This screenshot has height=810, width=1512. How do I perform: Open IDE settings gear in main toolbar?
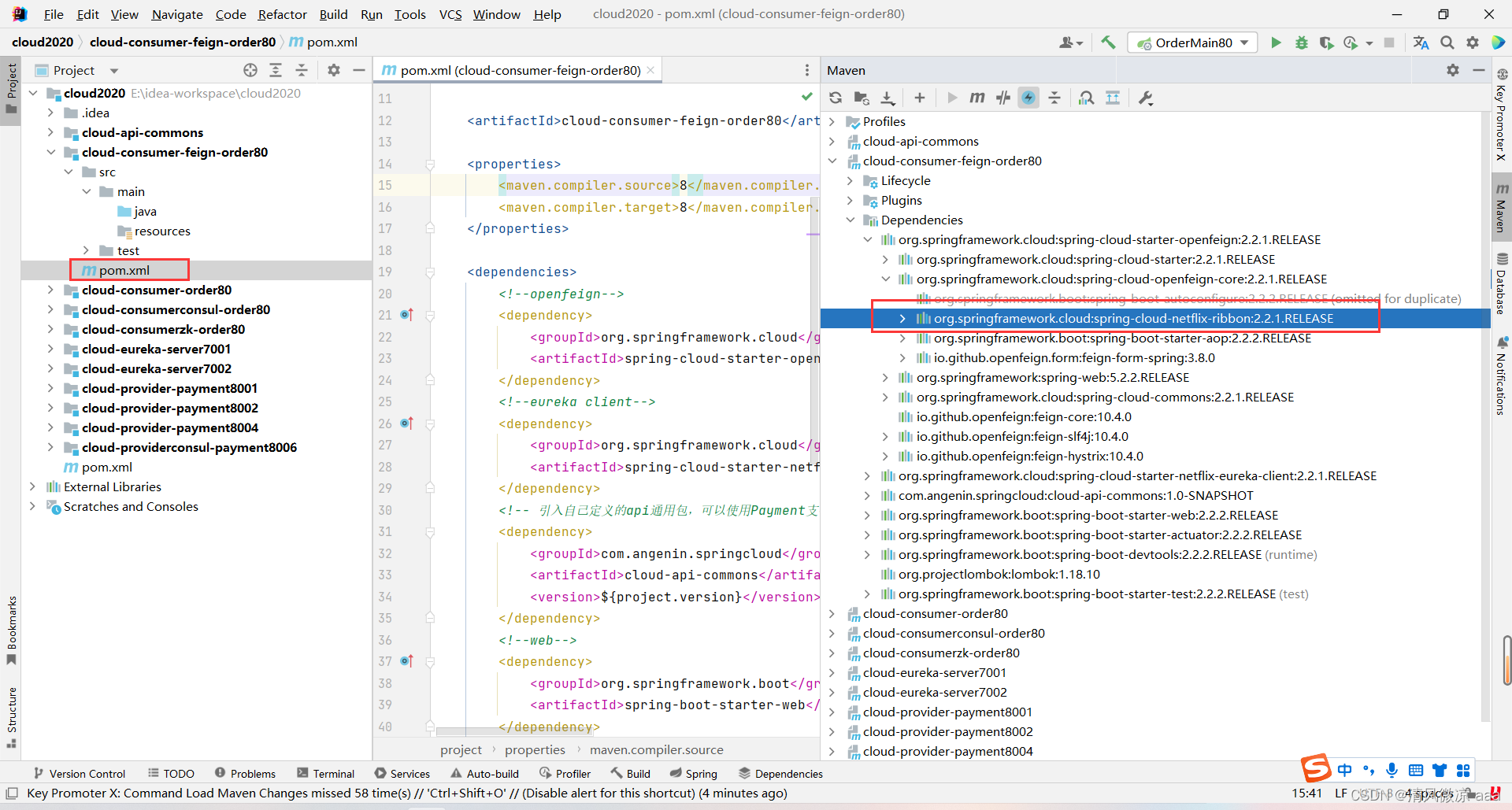pyautogui.click(x=1473, y=43)
